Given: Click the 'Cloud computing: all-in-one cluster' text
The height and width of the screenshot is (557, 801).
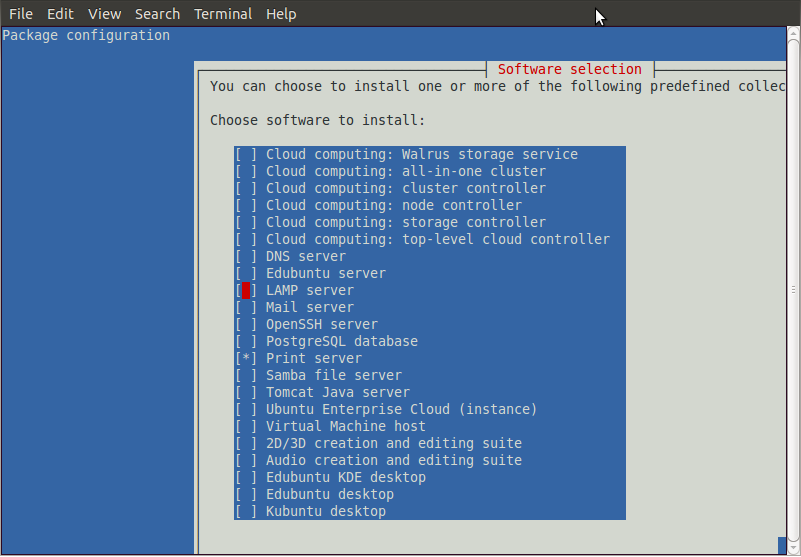Looking at the screenshot, I should (x=406, y=171).
